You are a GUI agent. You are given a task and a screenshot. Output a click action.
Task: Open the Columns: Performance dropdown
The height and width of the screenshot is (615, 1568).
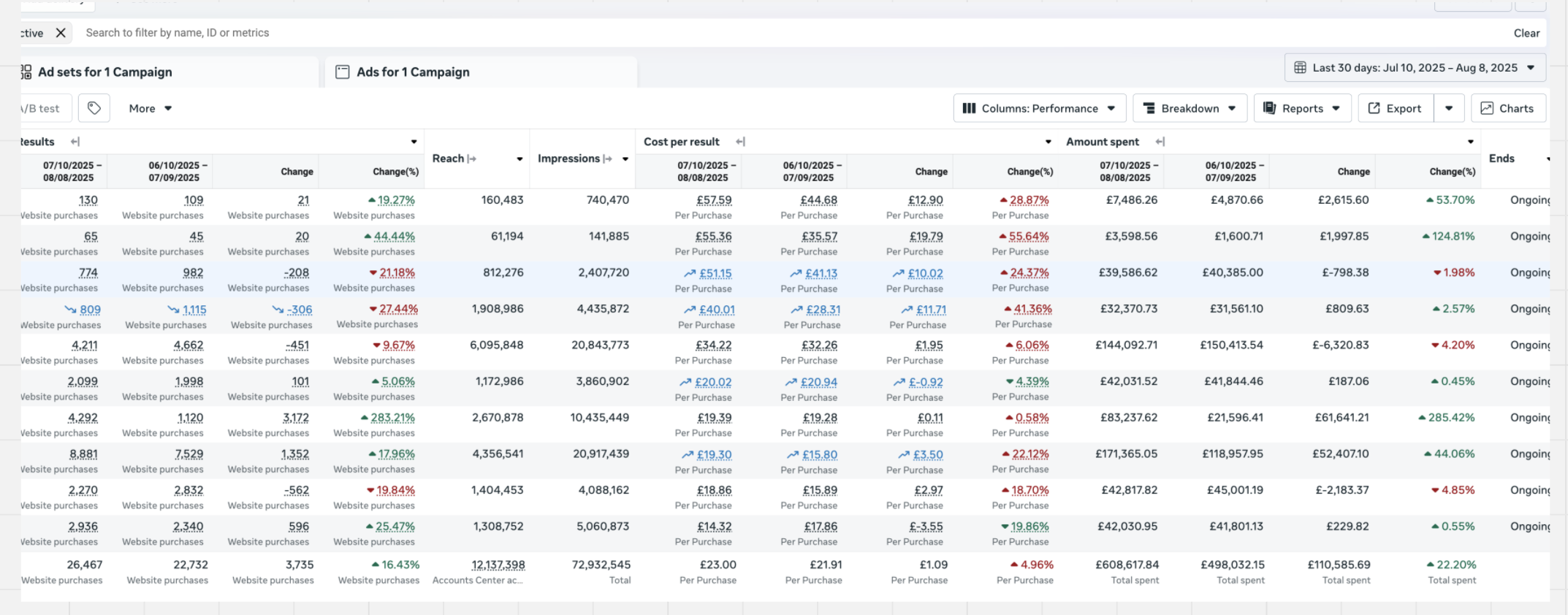1039,108
